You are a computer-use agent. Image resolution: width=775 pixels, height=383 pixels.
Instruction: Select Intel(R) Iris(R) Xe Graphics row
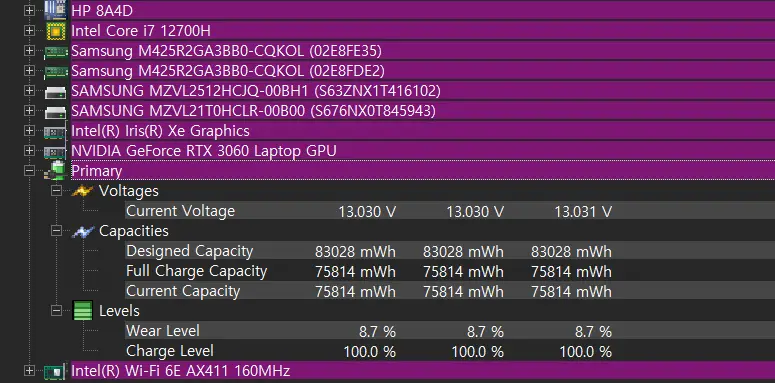point(423,130)
